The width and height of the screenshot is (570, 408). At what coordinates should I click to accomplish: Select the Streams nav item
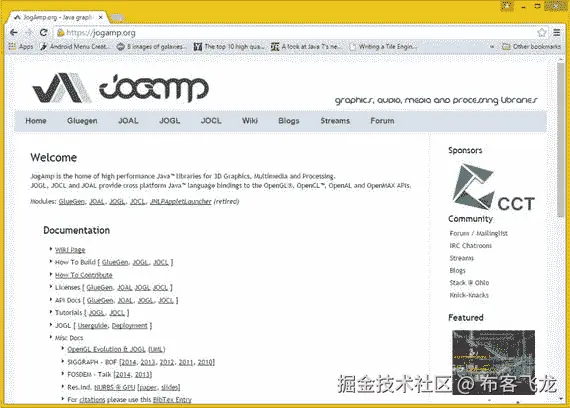coord(335,121)
